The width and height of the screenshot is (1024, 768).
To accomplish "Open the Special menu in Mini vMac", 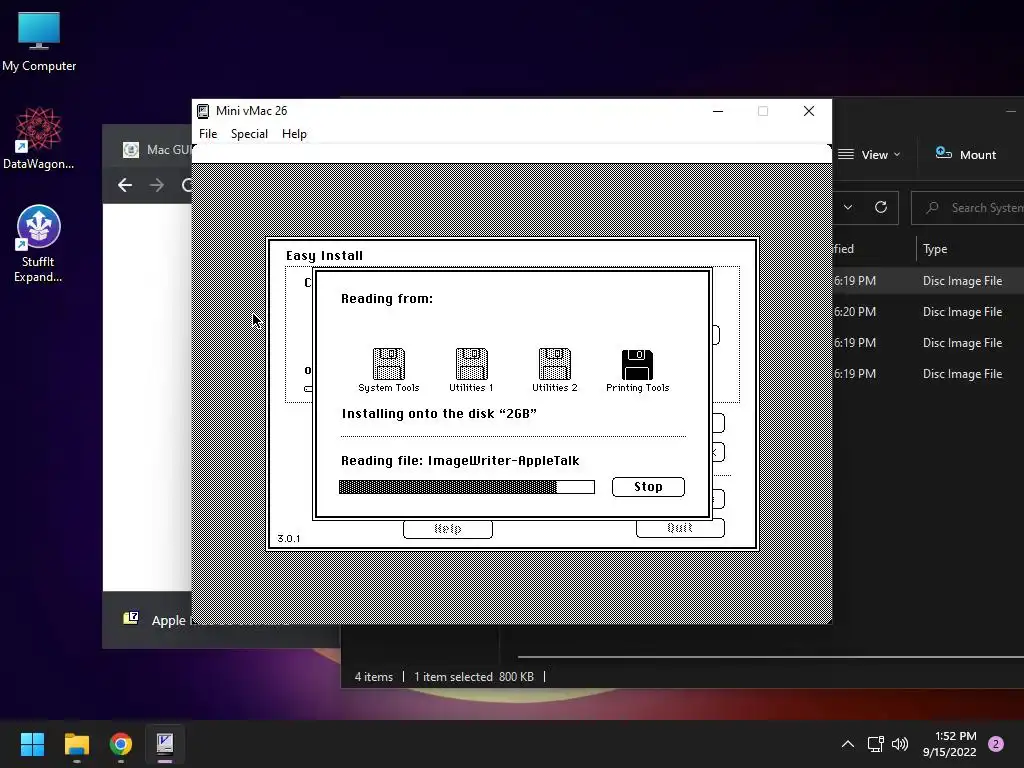I will click(249, 133).
